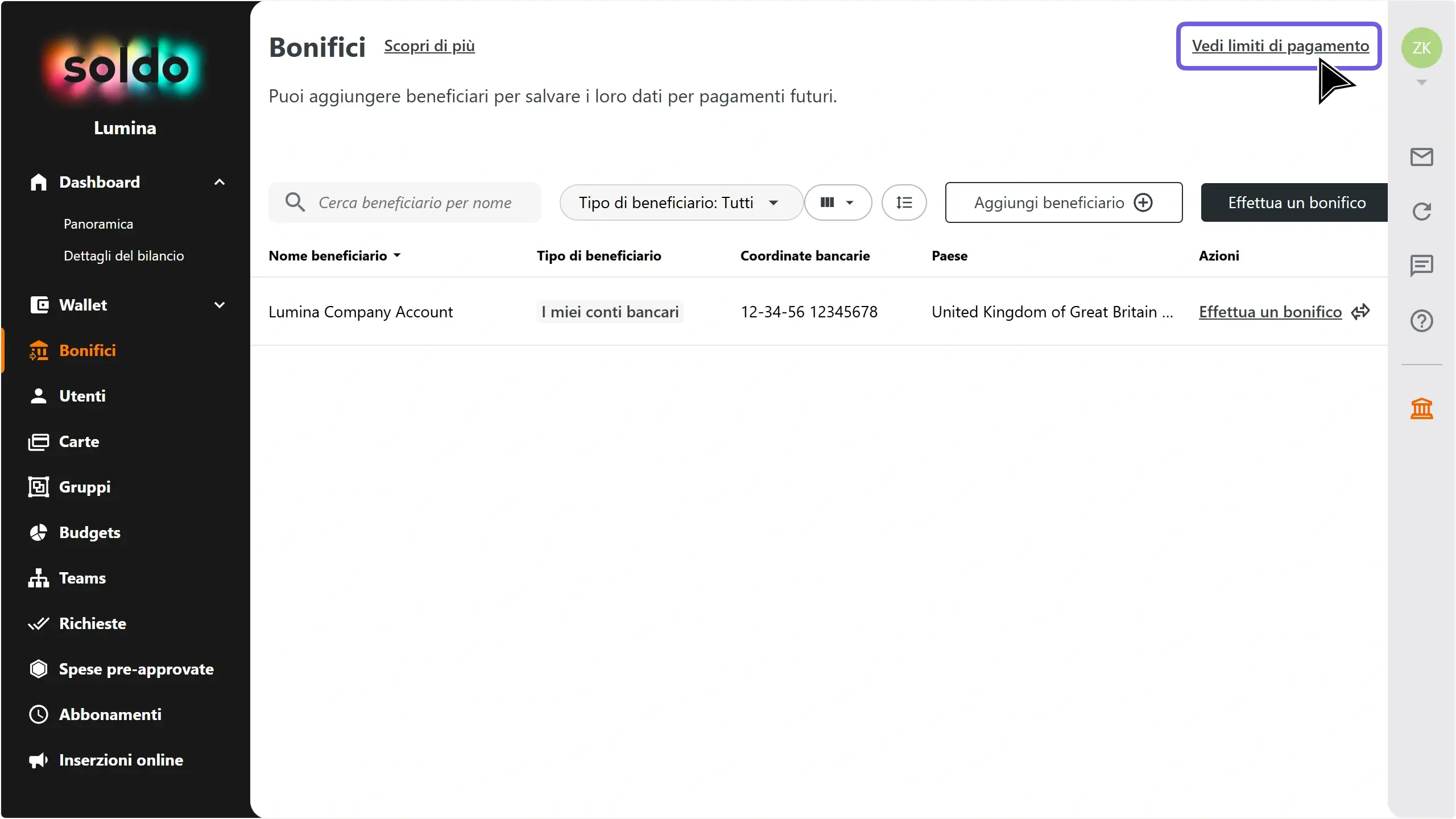Open the chat message icon
This screenshot has height=819, width=1456.
(x=1421, y=266)
